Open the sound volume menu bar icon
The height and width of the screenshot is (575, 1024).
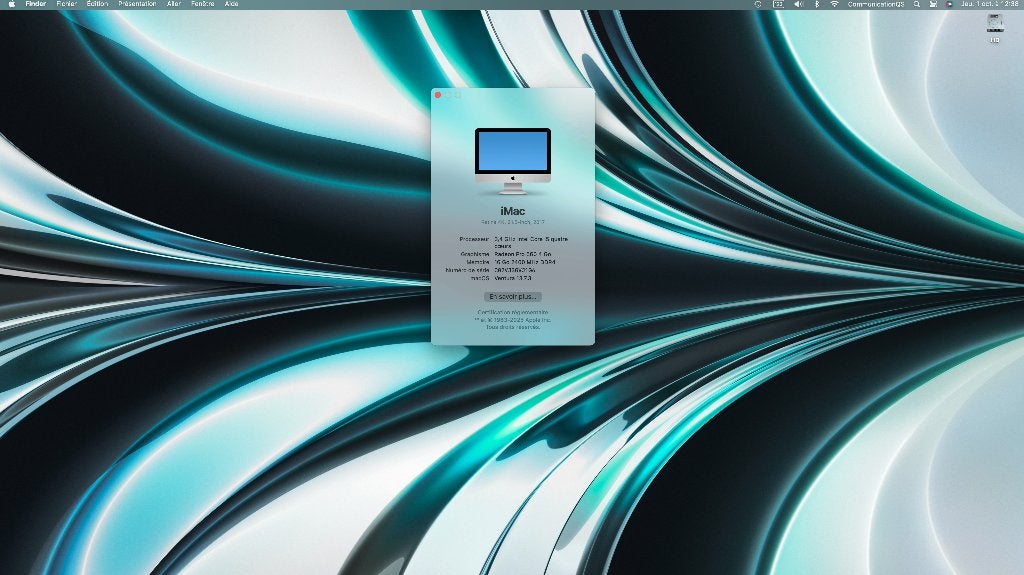tap(798, 4)
